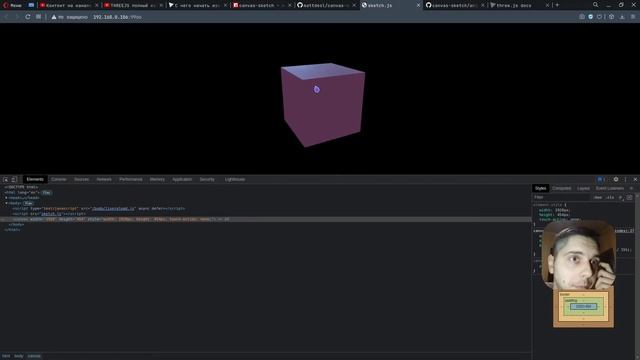Click the width property in element.style
Viewport: 640px width, 360px height.
(544, 210)
